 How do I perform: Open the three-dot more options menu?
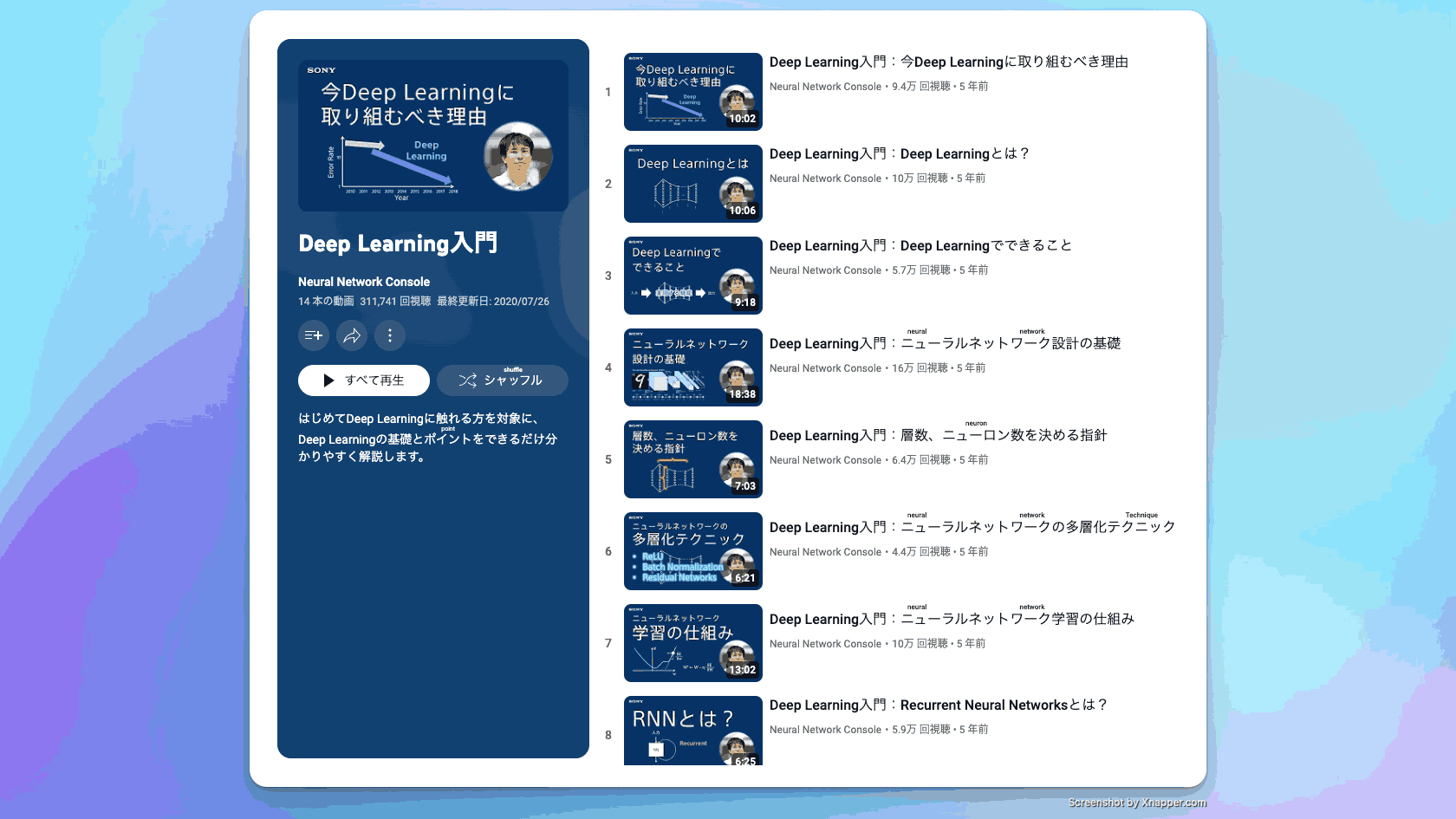pyautogui.click(x=390, y=335)
